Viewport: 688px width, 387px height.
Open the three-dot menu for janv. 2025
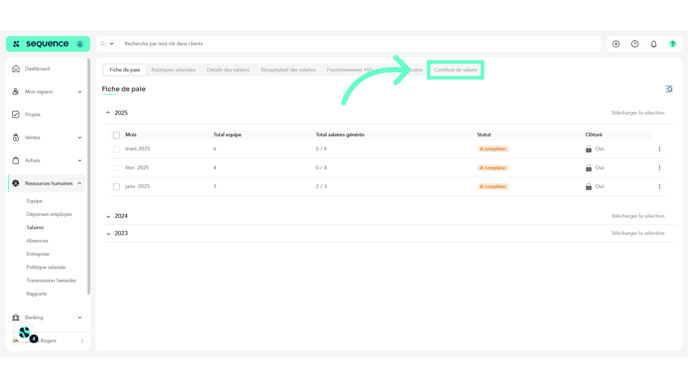[x=659, y=186]
